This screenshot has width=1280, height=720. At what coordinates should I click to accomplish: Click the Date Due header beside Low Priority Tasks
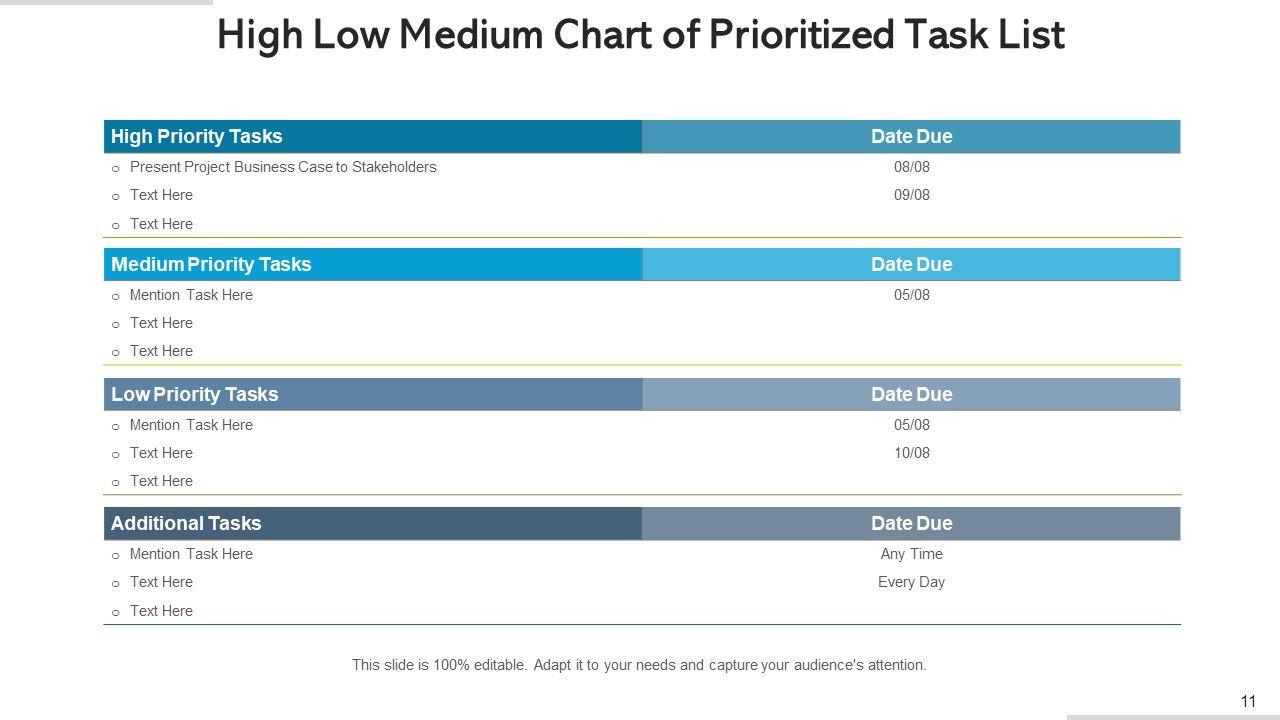911,395
